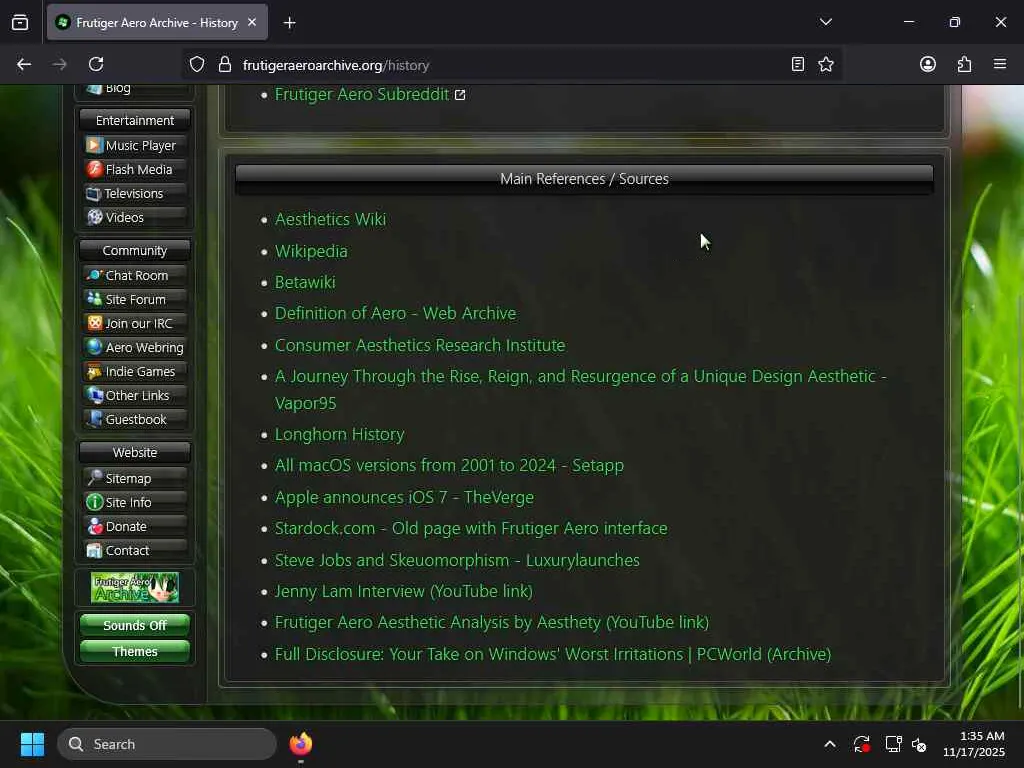
Task: Toggle the Sounds Off button
Action: click(135, 625)
